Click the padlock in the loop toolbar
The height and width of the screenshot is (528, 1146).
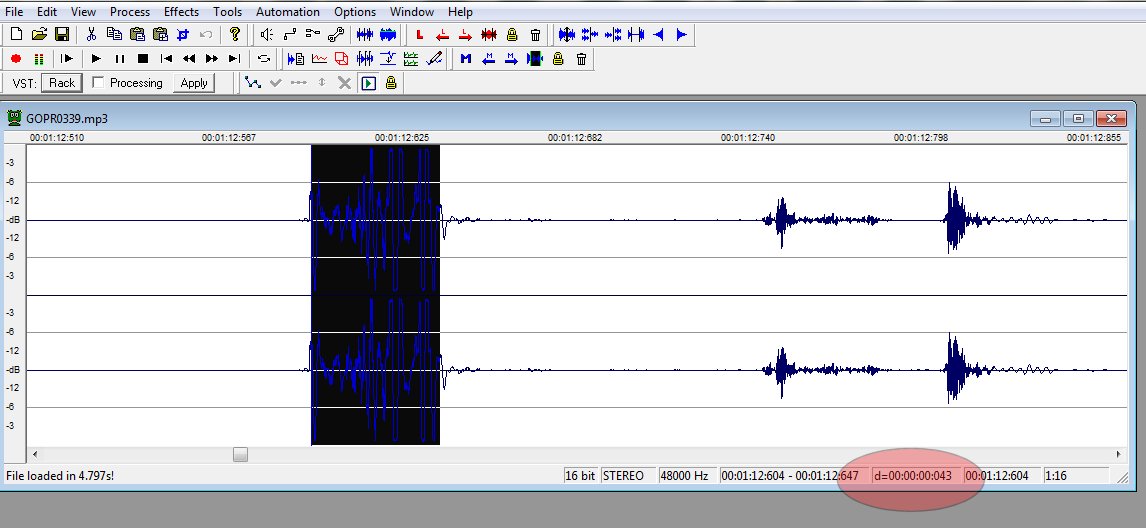coord(512,34)
